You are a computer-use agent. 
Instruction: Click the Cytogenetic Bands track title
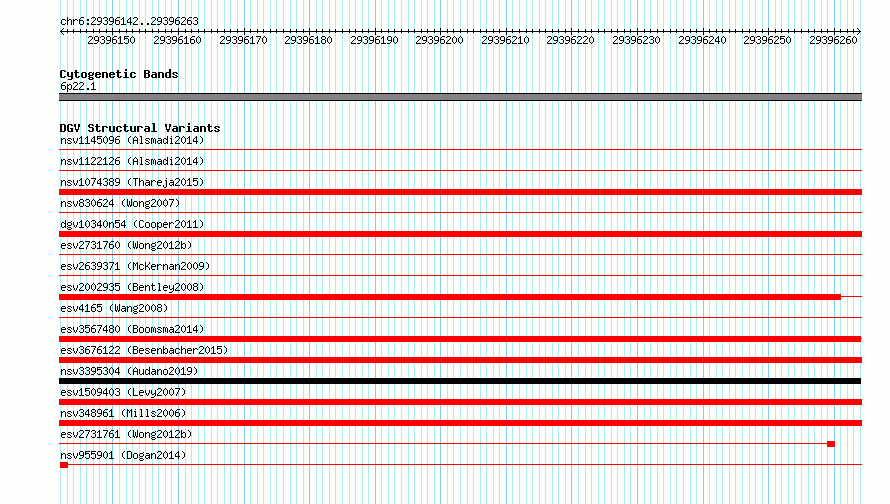click(119, 74)
